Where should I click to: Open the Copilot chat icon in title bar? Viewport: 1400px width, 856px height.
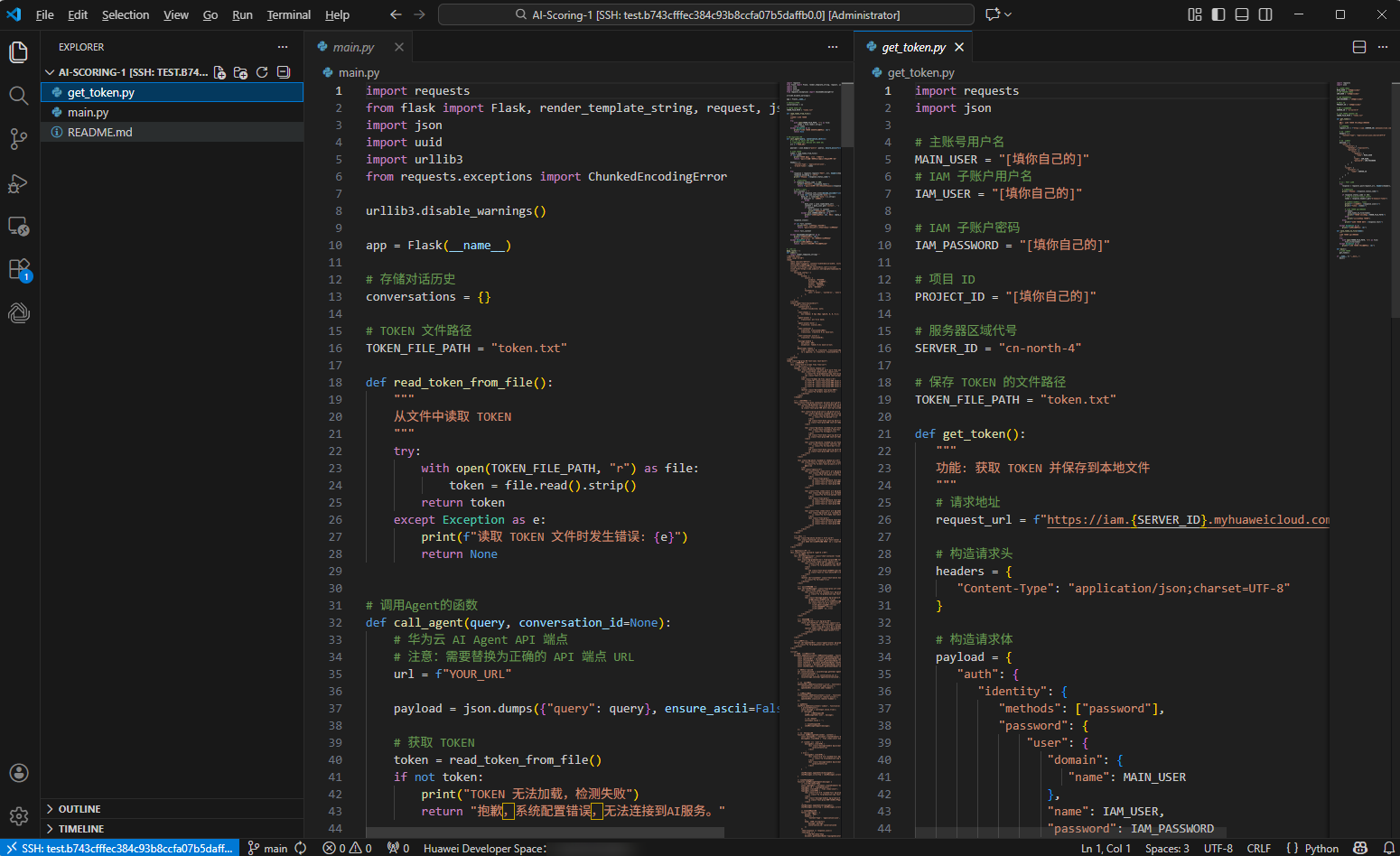(993, 14)
